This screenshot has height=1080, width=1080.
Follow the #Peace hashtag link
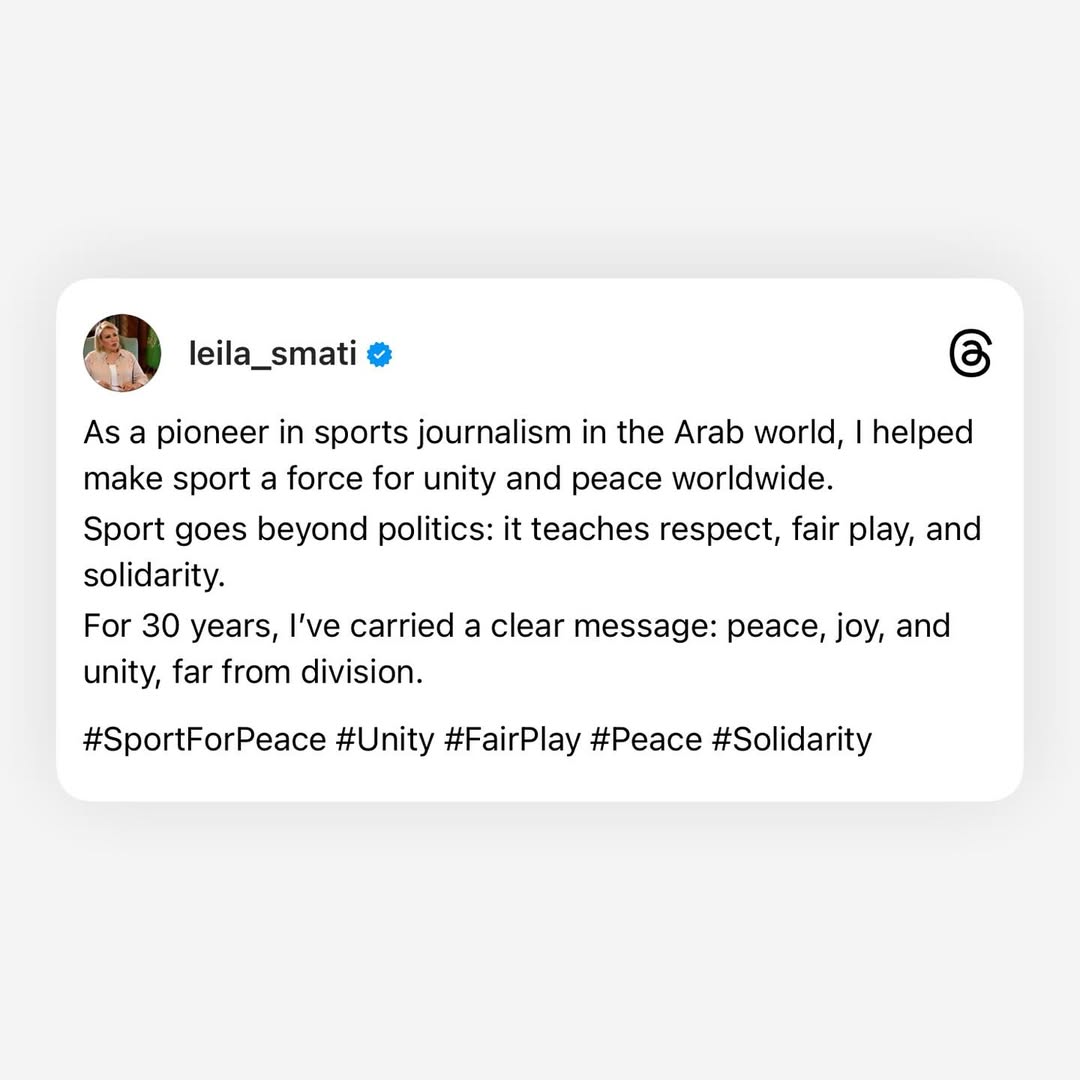646,740
